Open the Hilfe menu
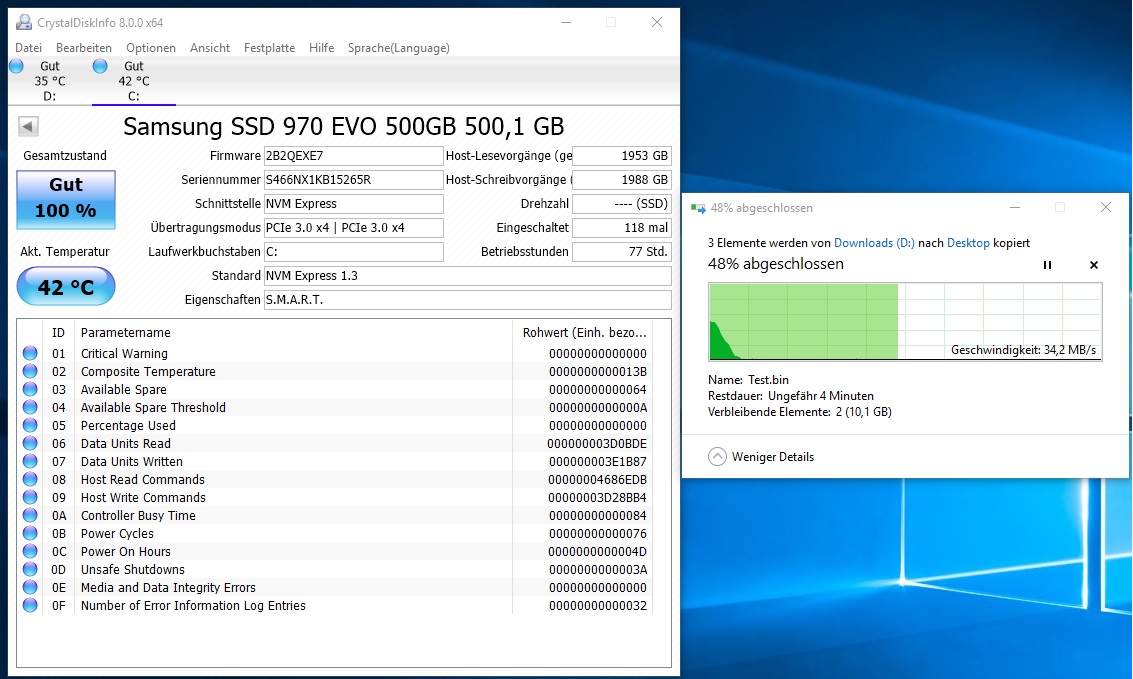 (x=322, y=48)
